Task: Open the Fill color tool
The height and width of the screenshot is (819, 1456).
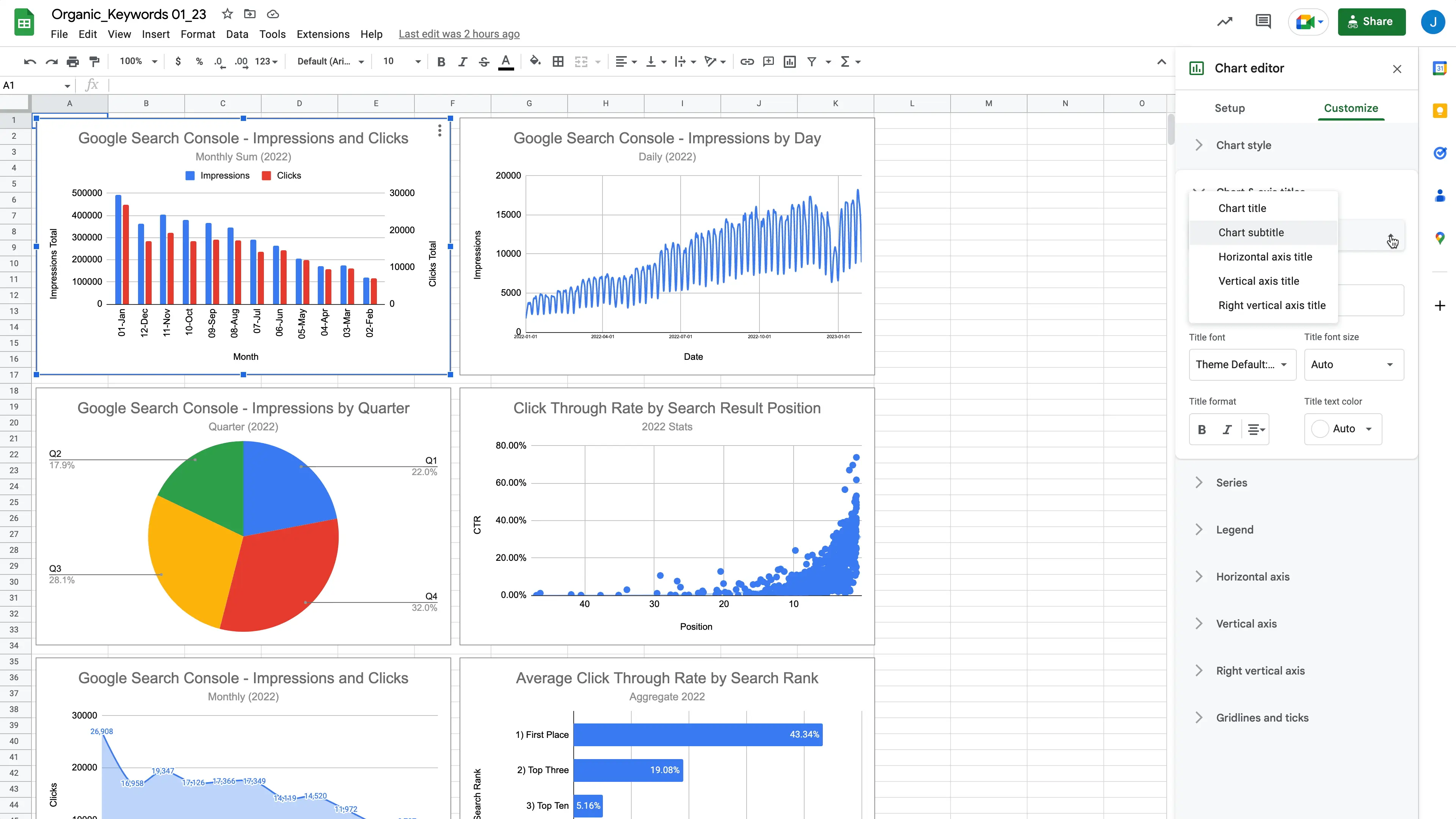Action: point(535,61)
